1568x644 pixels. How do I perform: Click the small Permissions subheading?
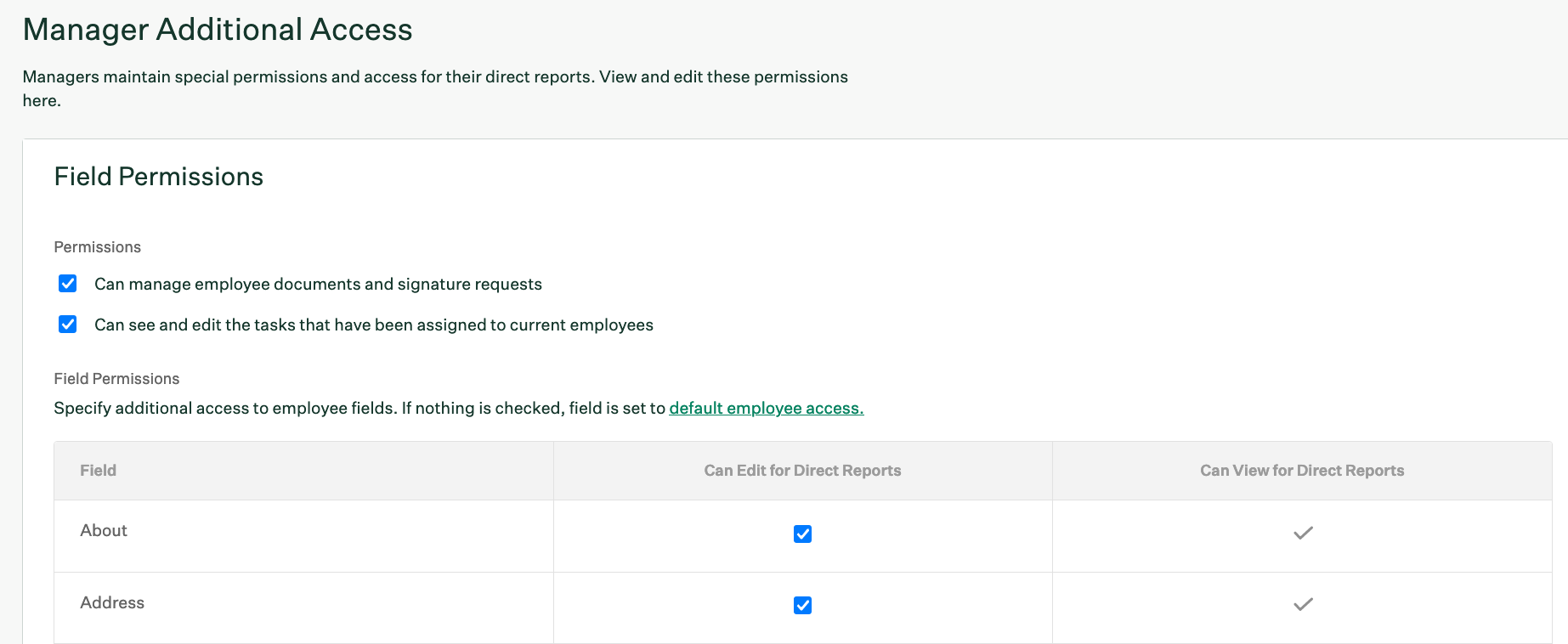tap(98, 247)
